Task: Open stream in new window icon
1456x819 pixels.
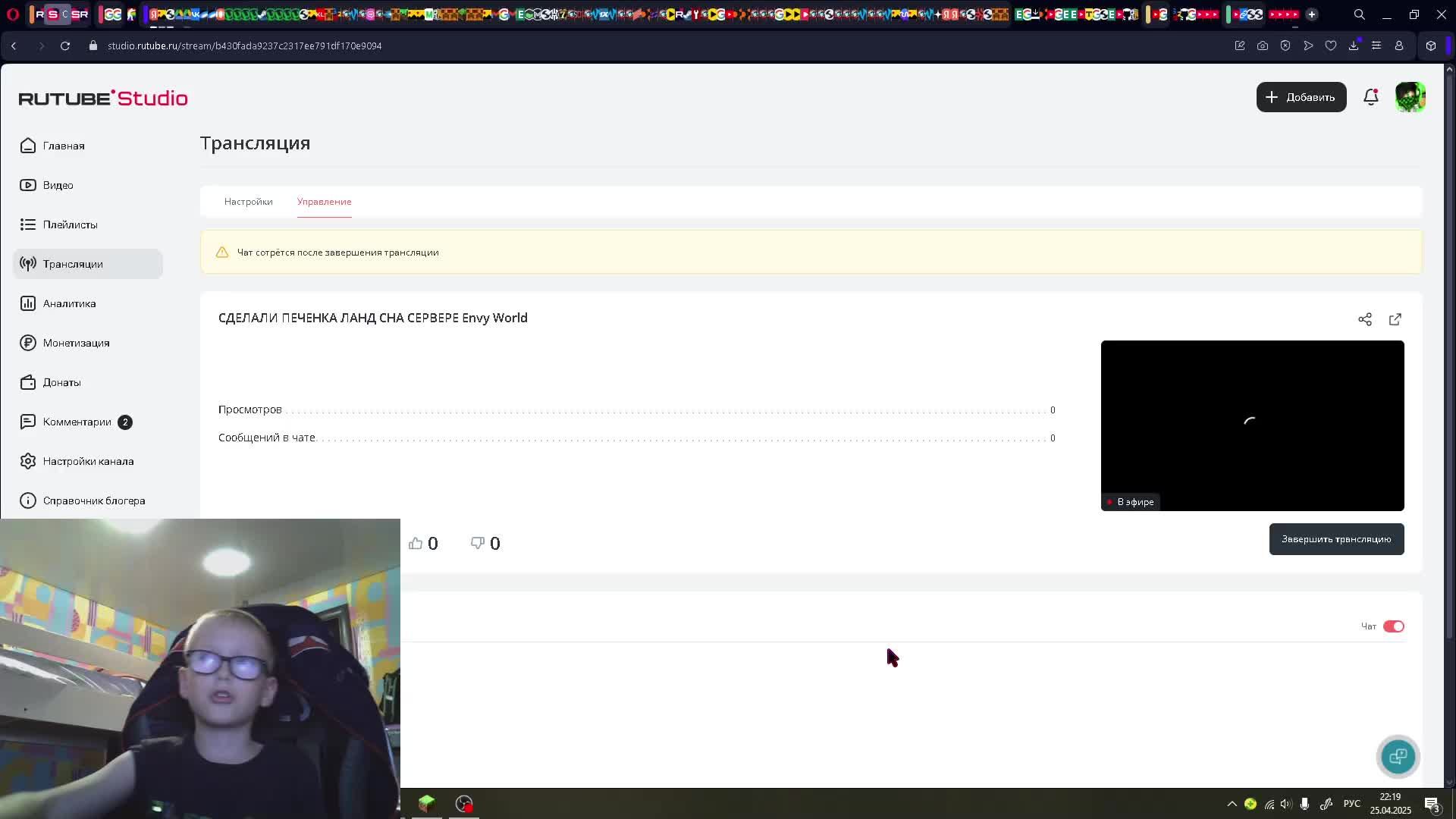Action: point(1395,319)
